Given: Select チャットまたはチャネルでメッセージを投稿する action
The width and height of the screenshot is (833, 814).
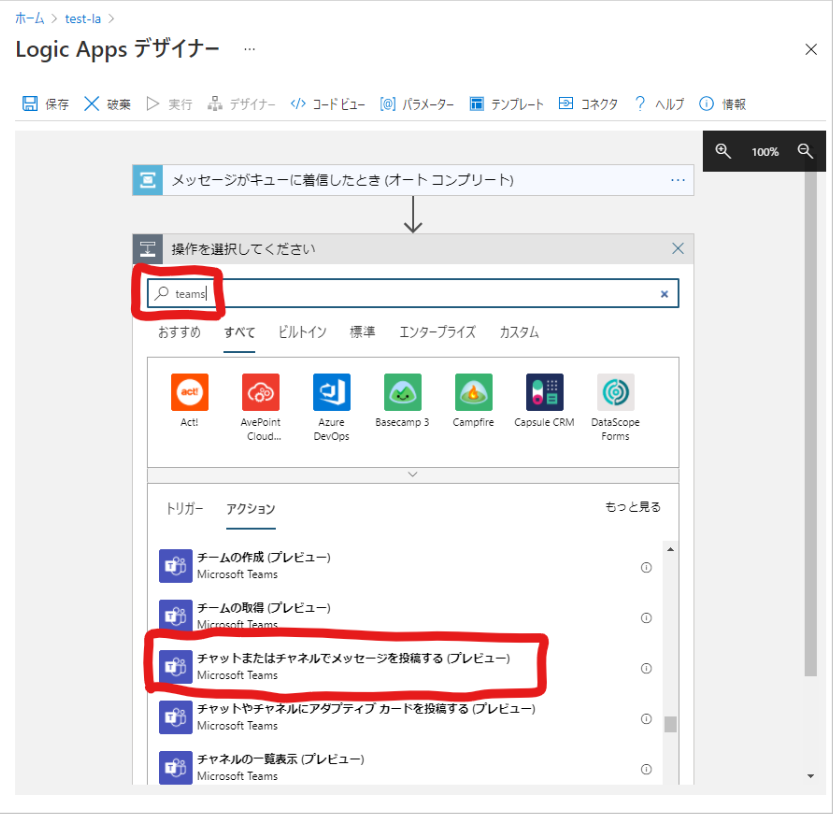Looking at the screenshot, I should (405, 667).
